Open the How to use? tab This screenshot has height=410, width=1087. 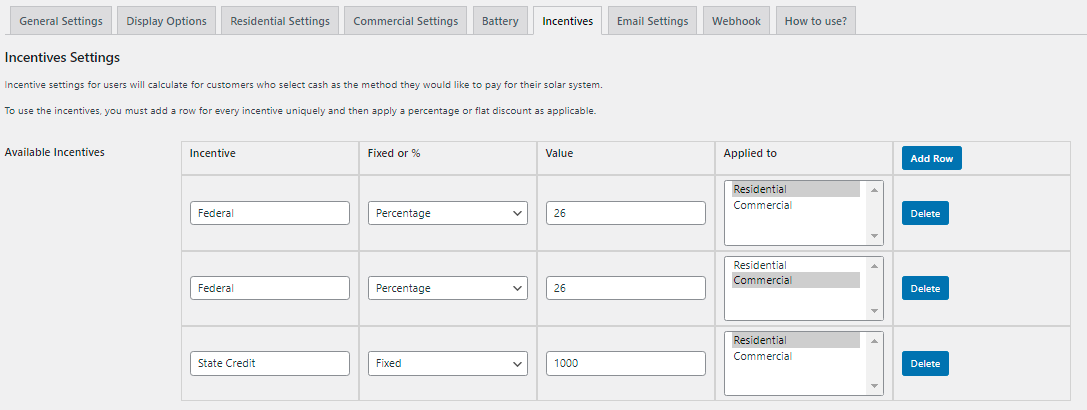point(815,21)
